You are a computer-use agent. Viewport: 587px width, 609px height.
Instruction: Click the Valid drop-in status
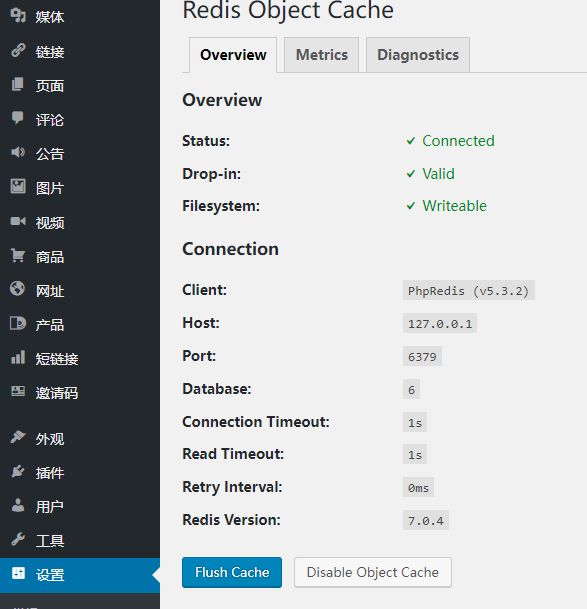438,174
